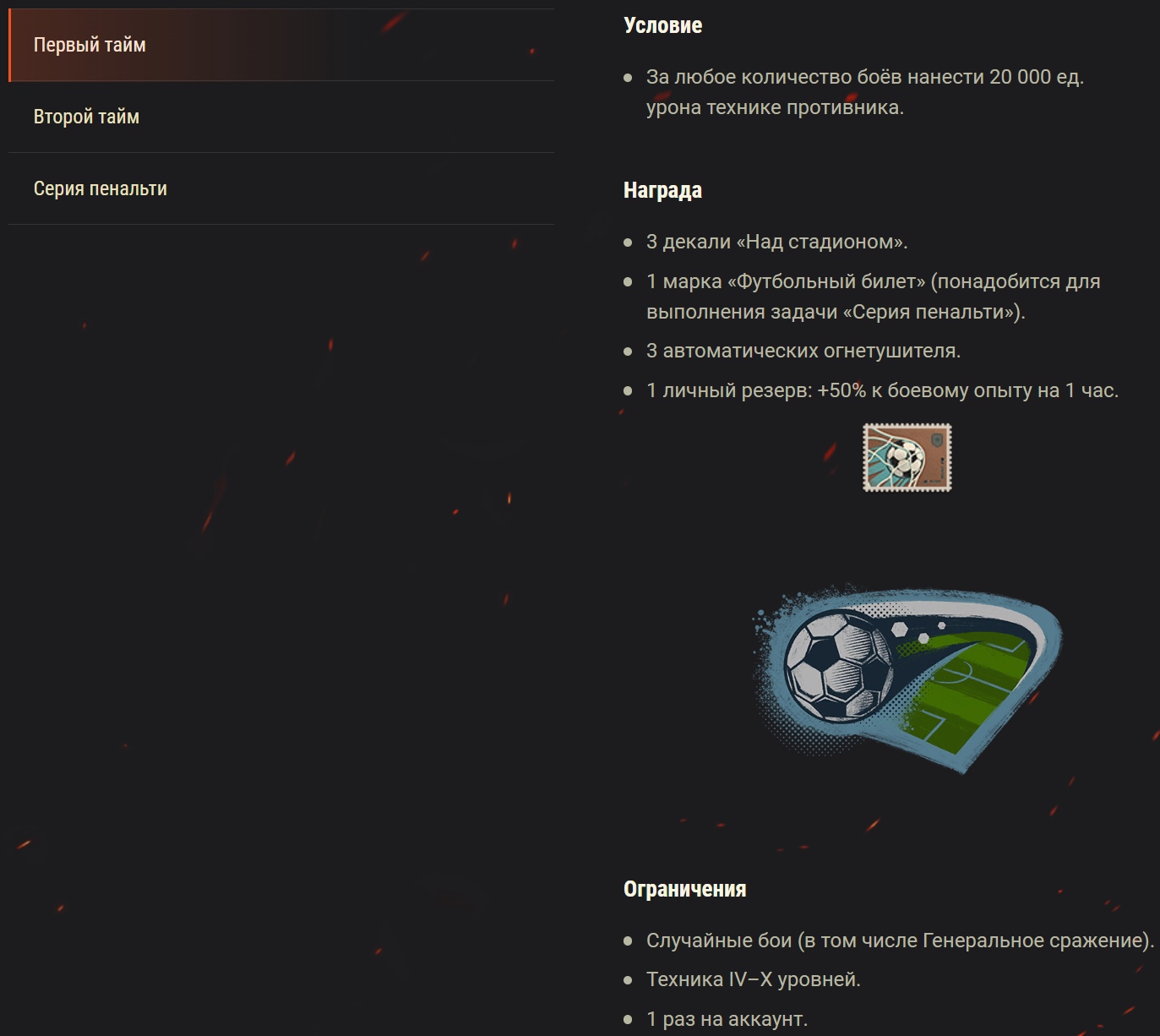Select the «Первый тайм» tab

pyautogui.click(x=281, y=45)
